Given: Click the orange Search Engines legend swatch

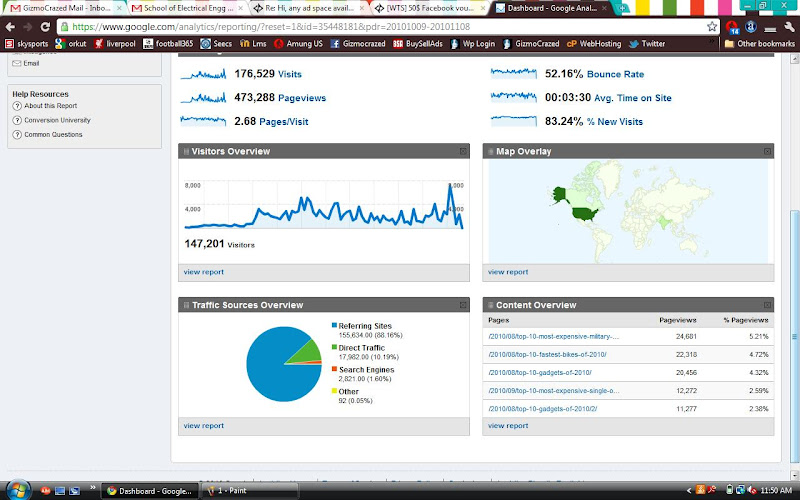Looking at the screenshot, I should click(334, 369).
